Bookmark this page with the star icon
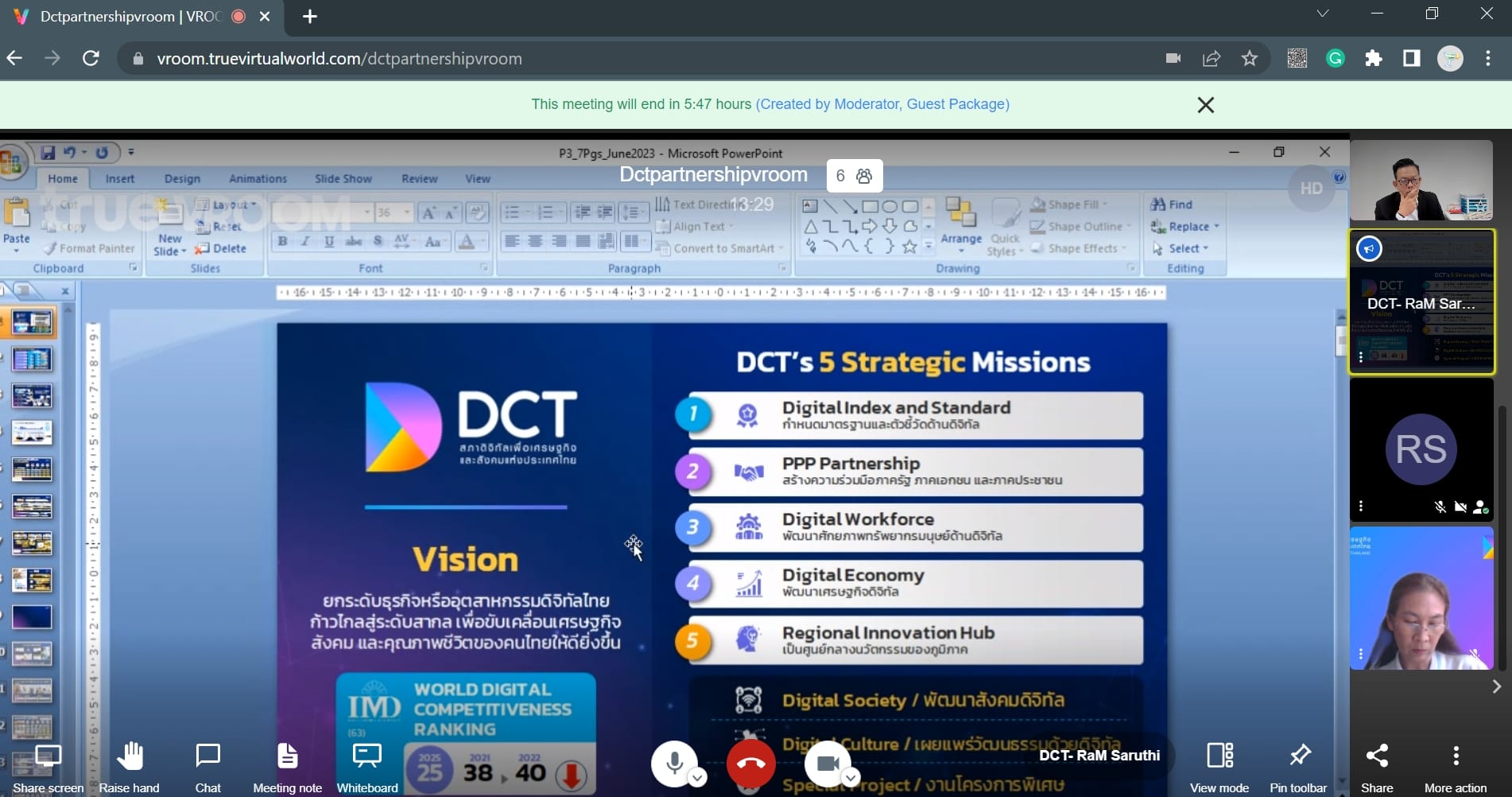 [1250, 58]
